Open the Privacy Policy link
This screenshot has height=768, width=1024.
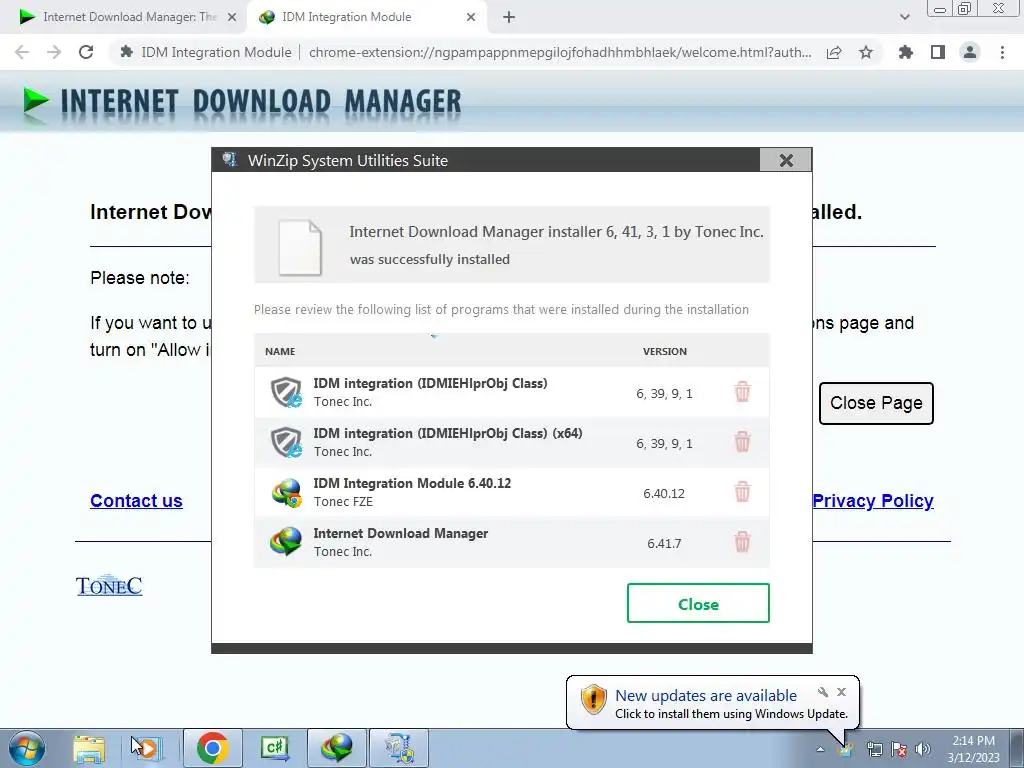coord(873,500)
